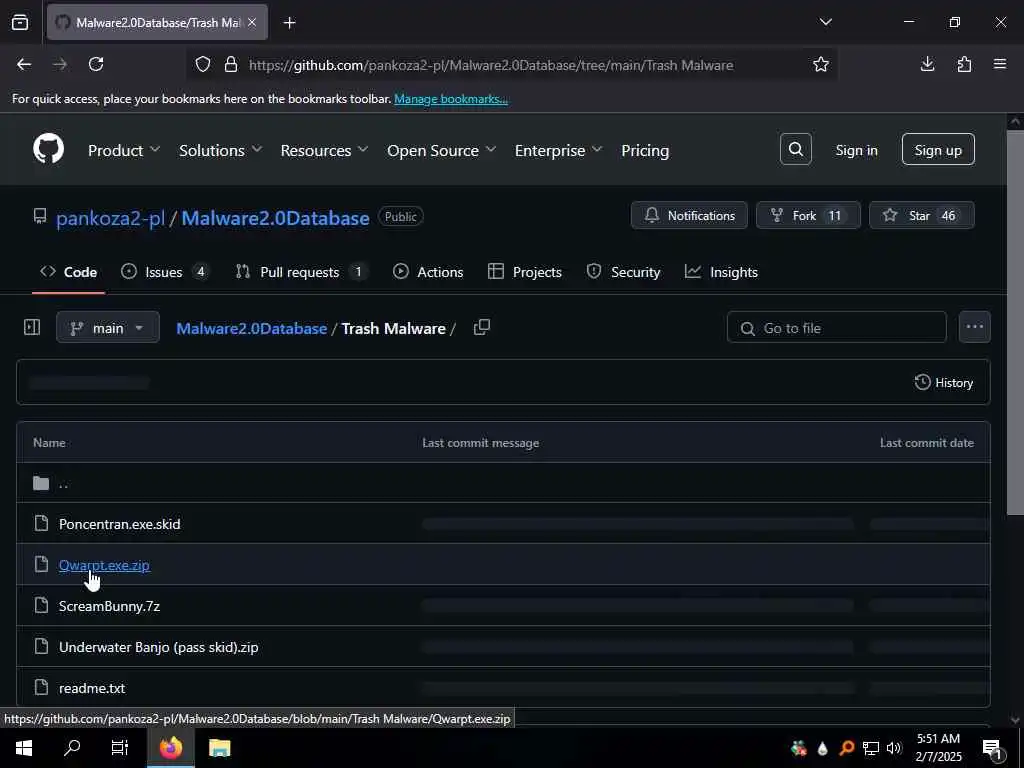Focus the Go to file search field

pyautogui.click(x=837, y=327)
